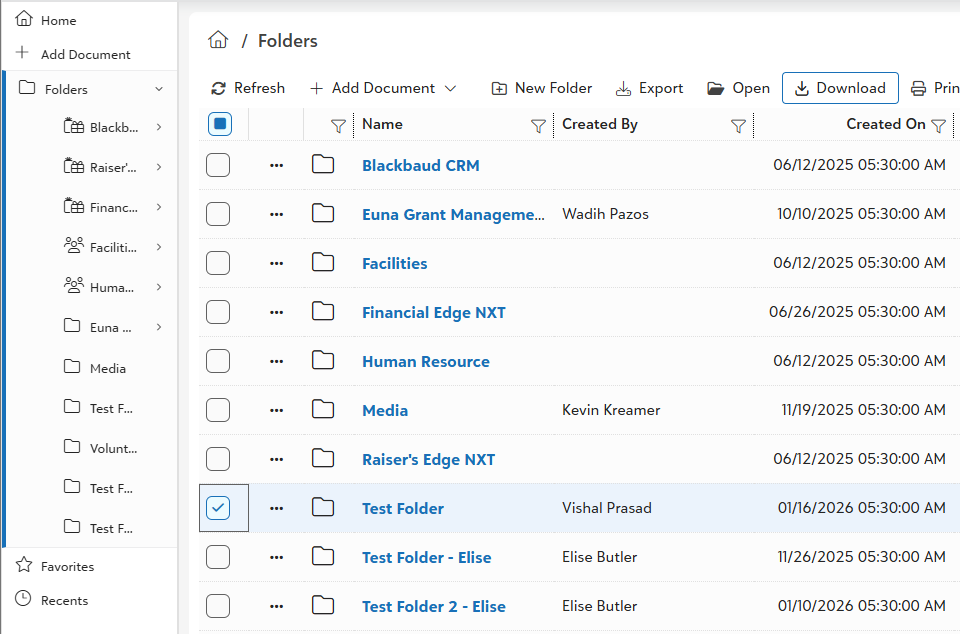Expand the Raiser'... tree item chevron
Image resolution: width=960 pixels, height=634 pixels.
coord(159,167)
